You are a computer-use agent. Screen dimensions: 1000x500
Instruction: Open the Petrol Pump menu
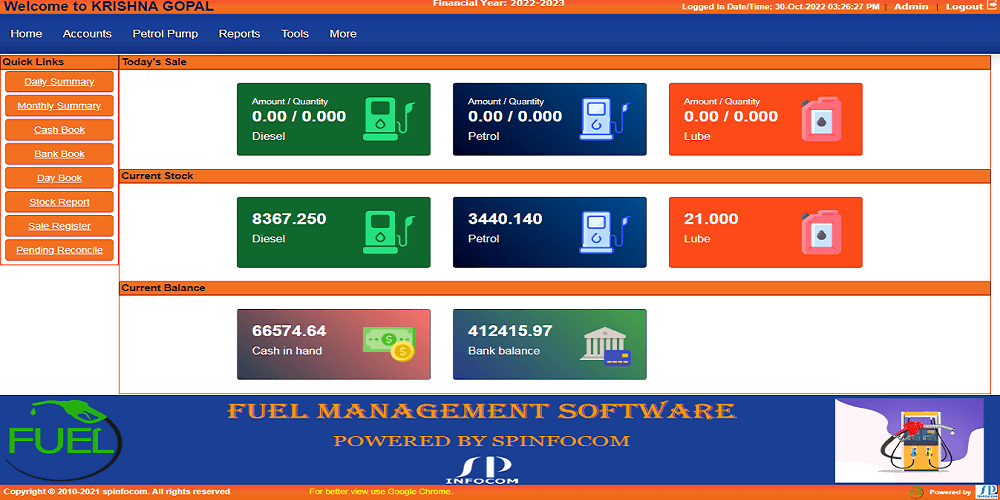[x=165, y=34]
